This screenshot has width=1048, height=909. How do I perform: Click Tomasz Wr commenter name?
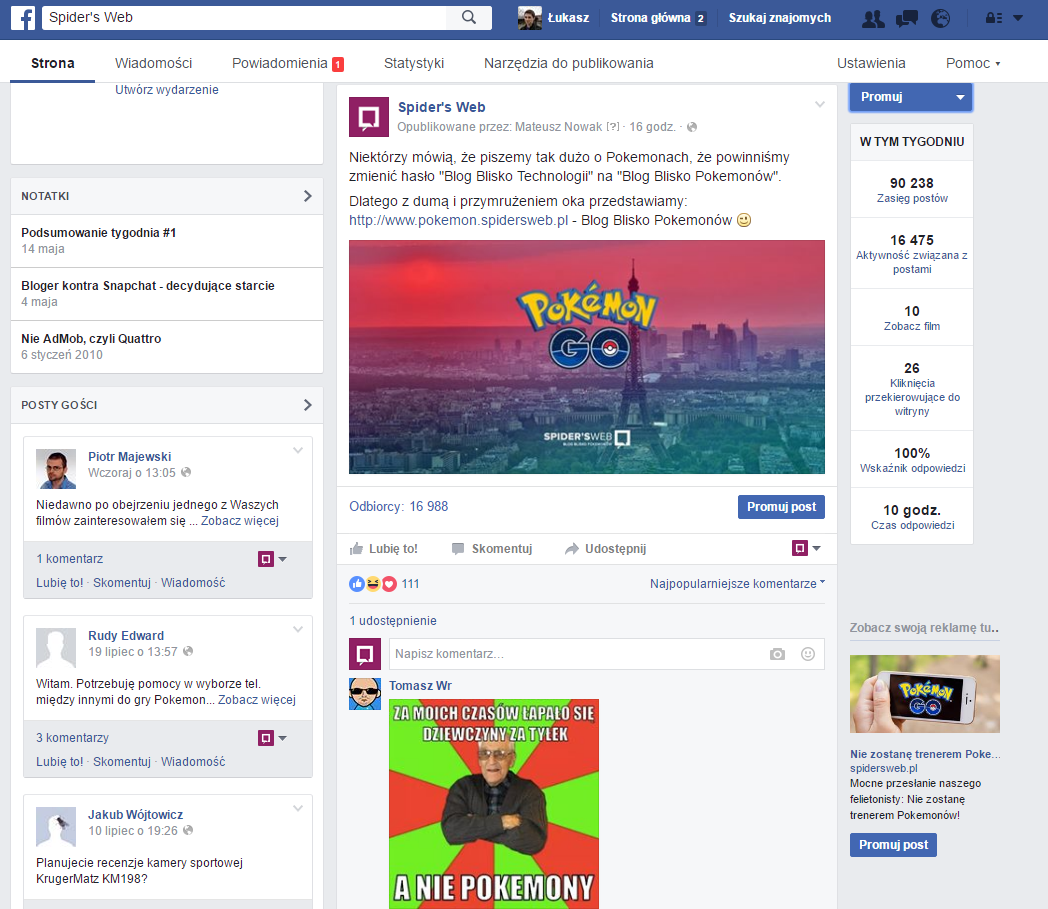[420, 686]
